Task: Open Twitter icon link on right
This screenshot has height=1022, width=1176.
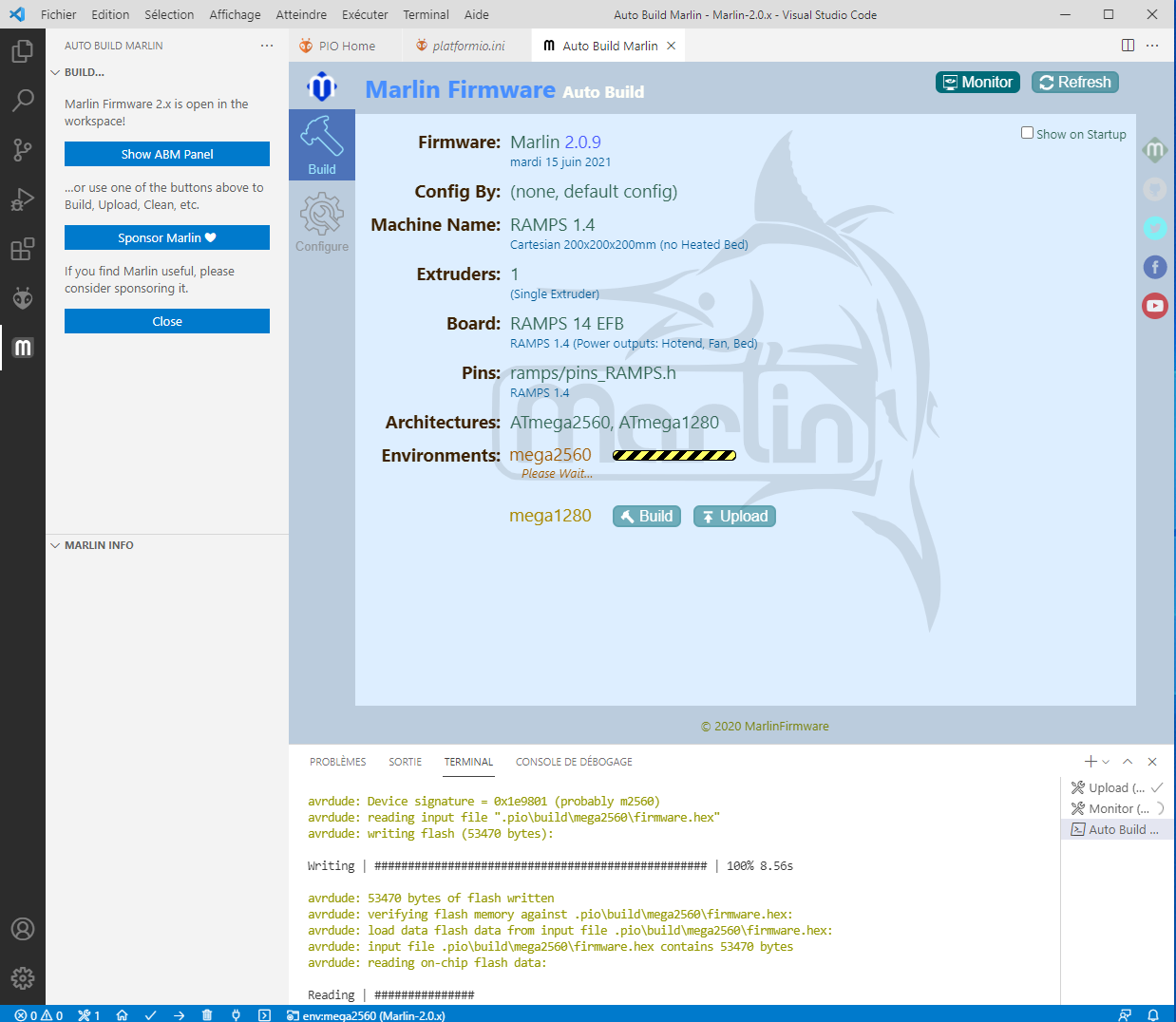Action: 1154,228
